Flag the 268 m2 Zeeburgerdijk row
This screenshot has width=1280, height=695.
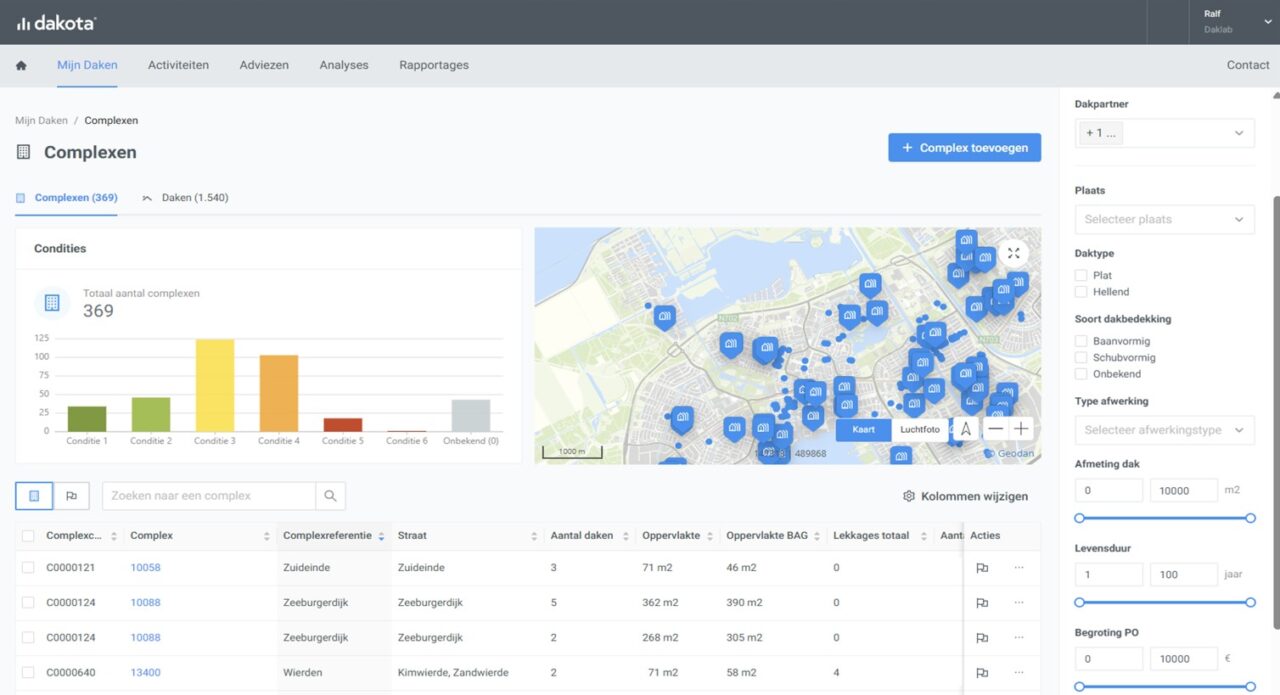tap(982, 638)
